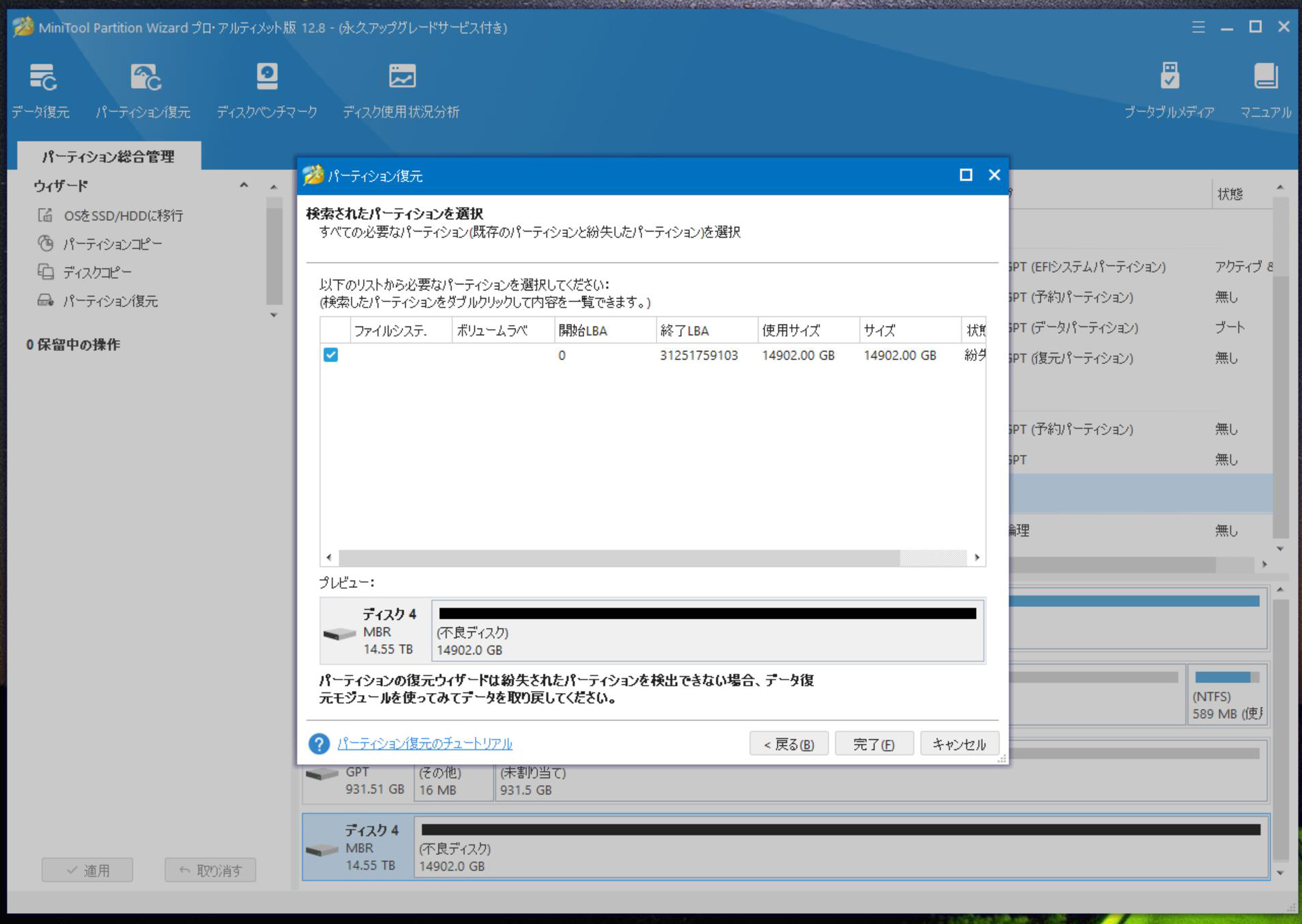
Task: Click the 適用 apply button
Action: point(87,870)
